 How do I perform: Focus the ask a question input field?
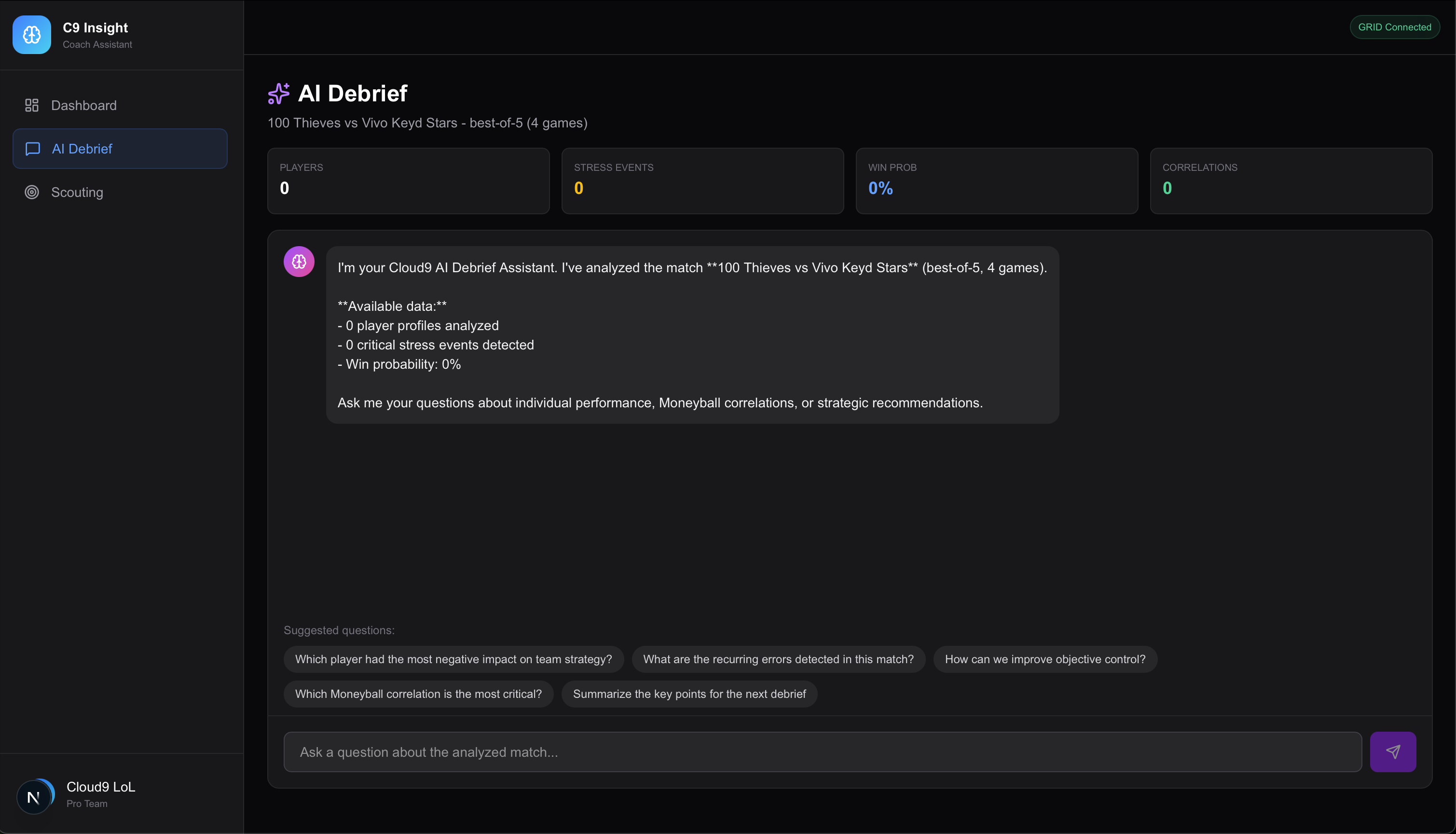822,752
